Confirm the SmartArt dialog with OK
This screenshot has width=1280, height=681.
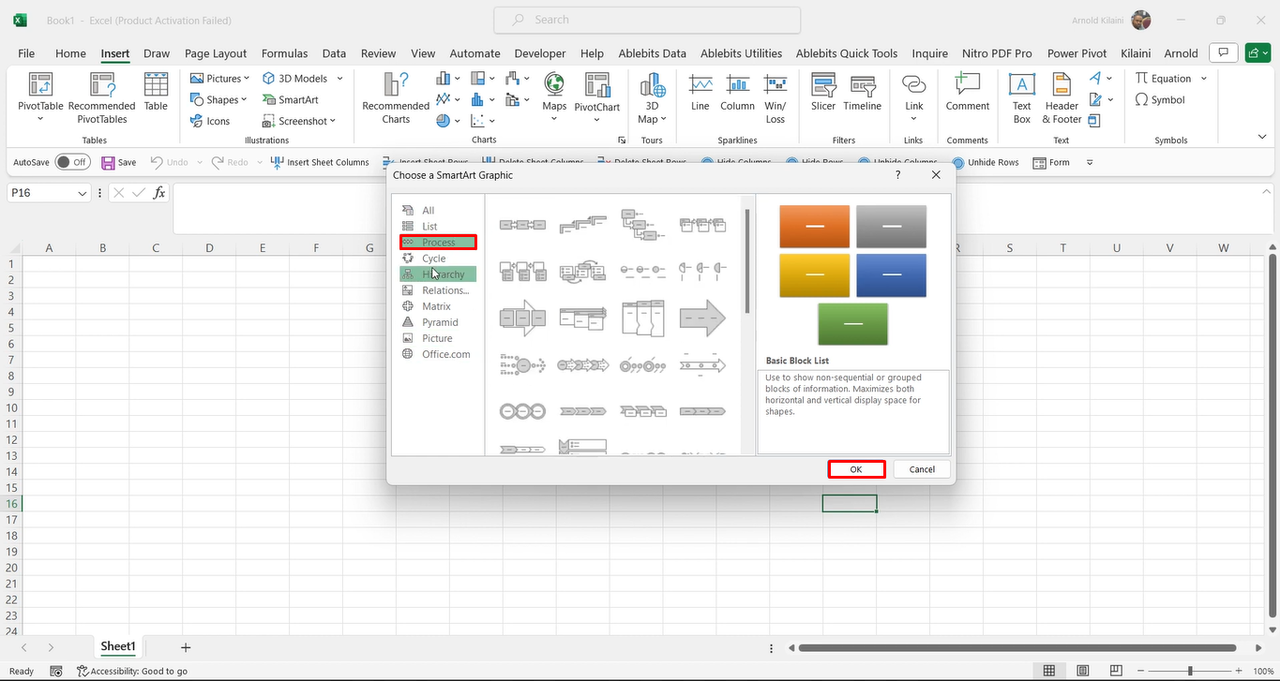pyautogui.click(x=856, y=469)
